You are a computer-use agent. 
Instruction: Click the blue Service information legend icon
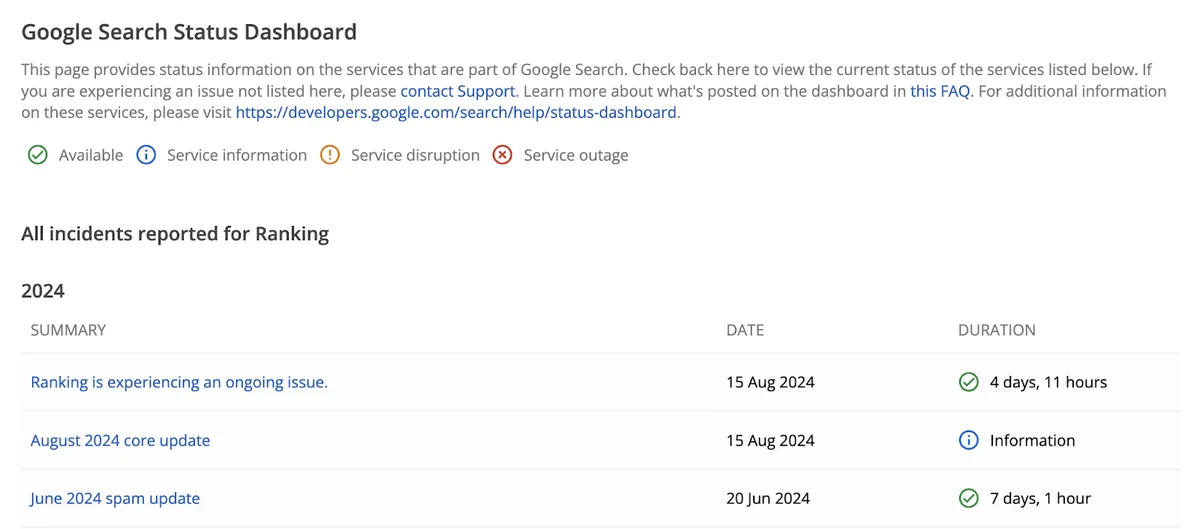pyautogui.click(x=146, y=155)
